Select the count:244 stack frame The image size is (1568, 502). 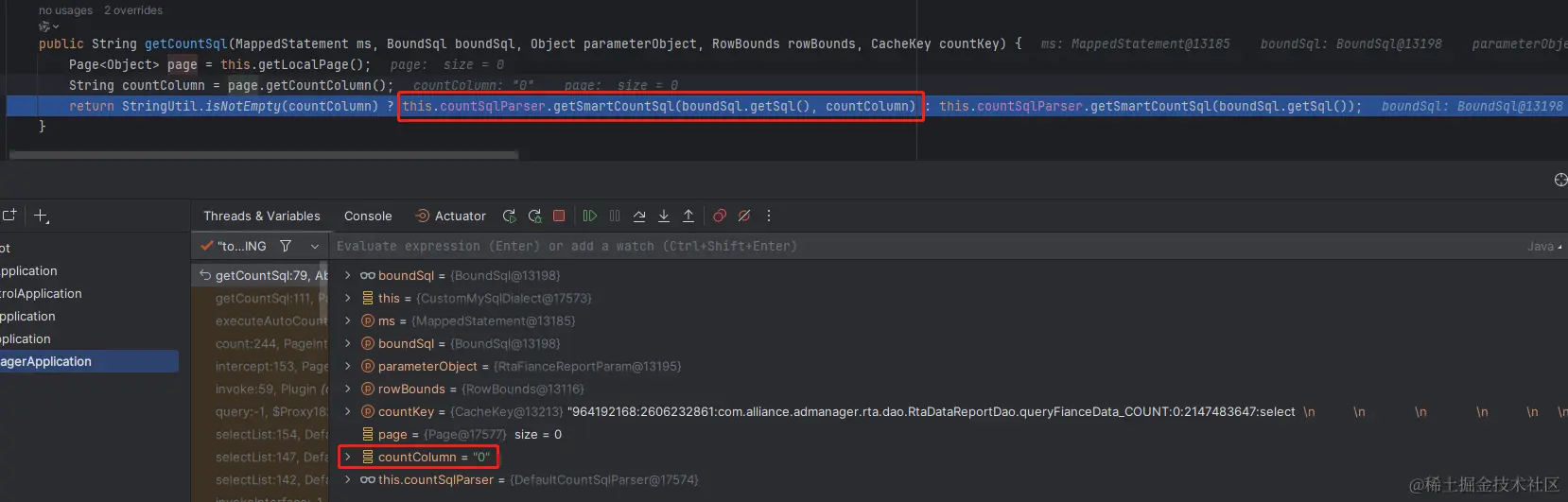tap(261, 343)
